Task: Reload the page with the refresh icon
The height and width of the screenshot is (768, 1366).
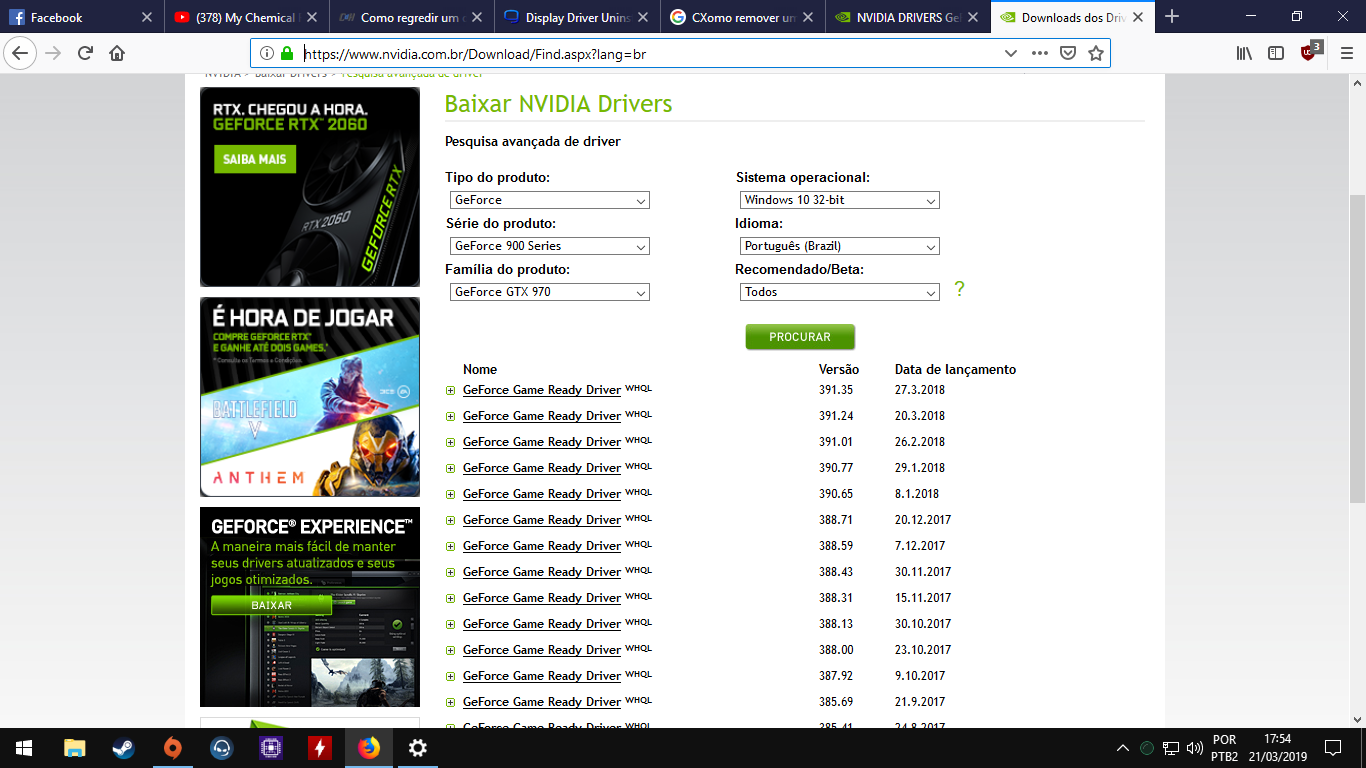Action: pos(86,53)
